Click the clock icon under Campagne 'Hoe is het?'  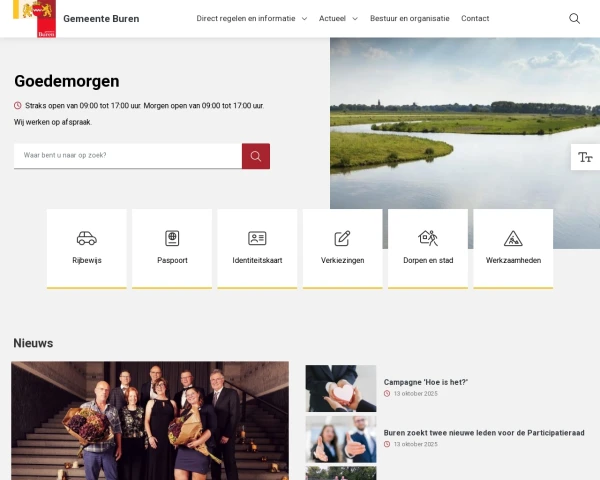point(387,393)
